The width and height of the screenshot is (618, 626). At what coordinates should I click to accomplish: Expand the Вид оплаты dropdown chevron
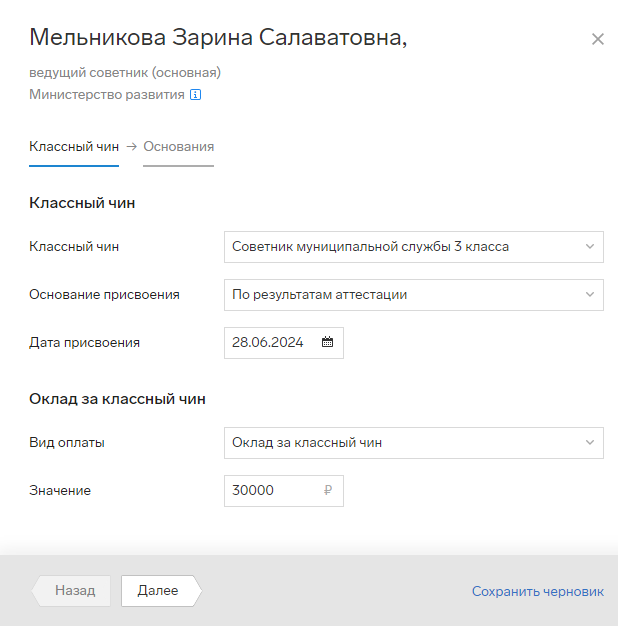pos(590,442)
